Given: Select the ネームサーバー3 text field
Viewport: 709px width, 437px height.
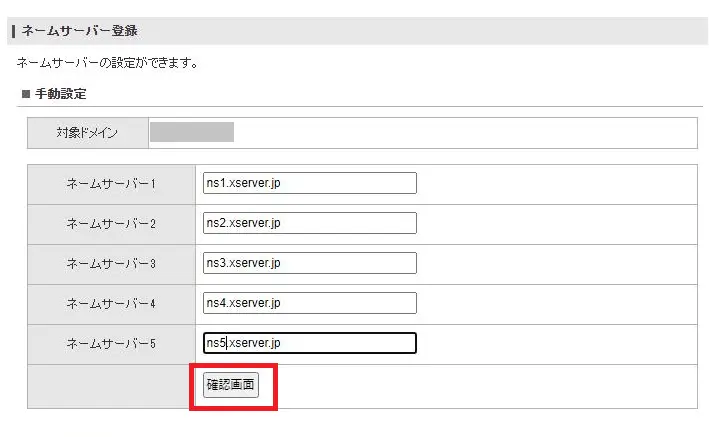Looking at the screenshot, I should tap(309, 263).
